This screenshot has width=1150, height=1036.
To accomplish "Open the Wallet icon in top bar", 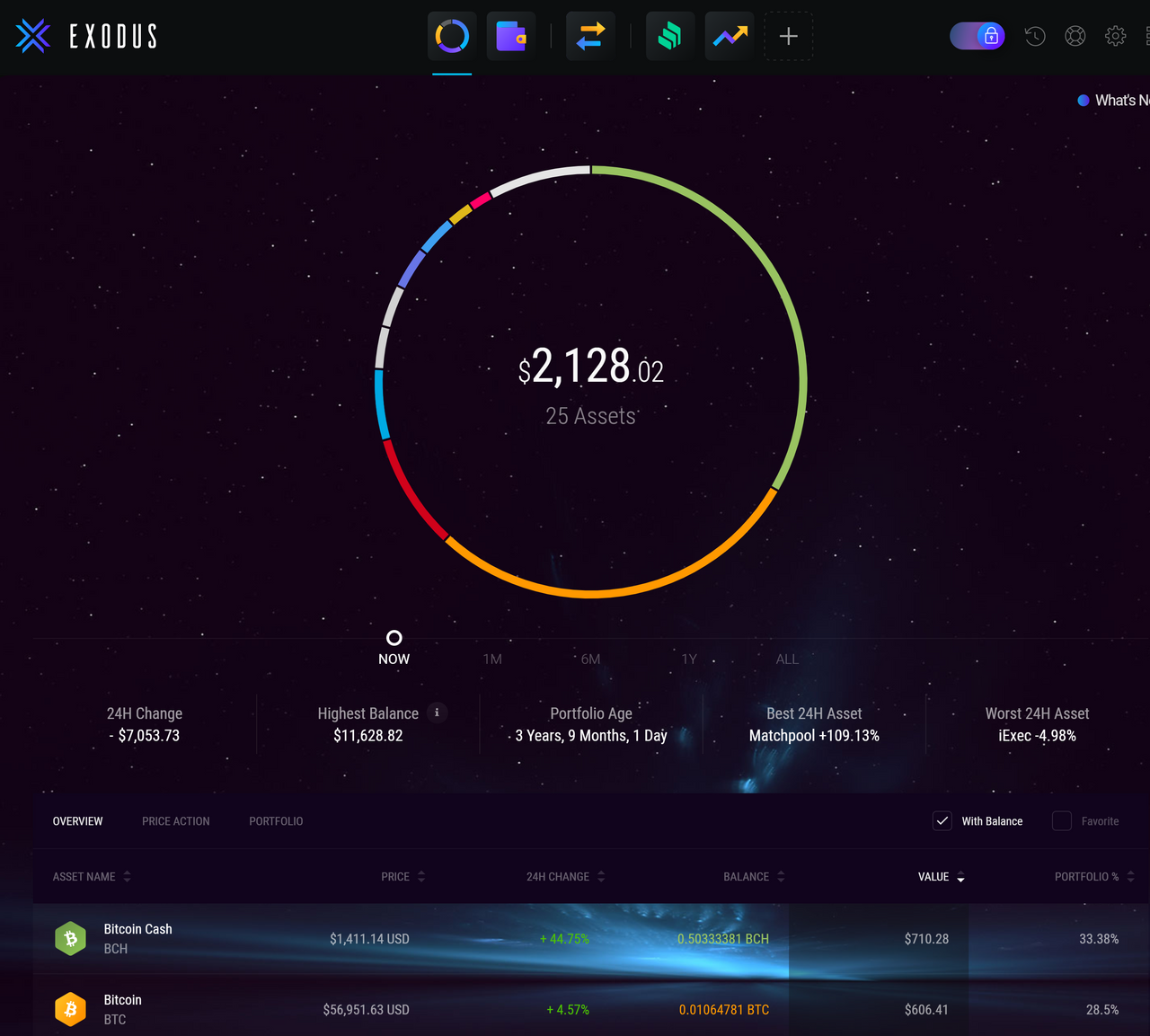I will 511,37.
